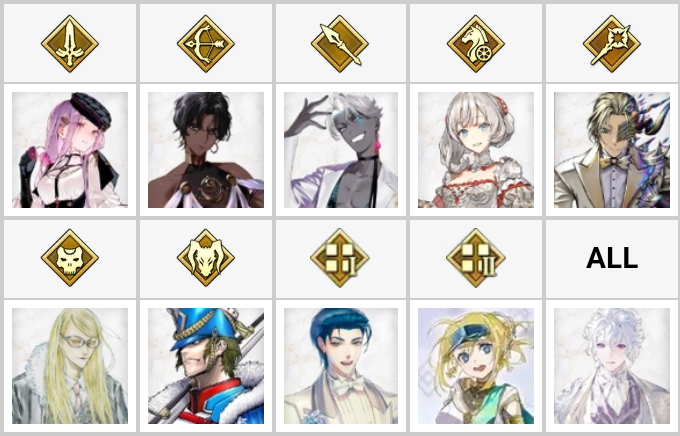Image resolution: width=680 pixels, height=436 pixels.
Task: Click the ALL class label
Action: [x=612, y=258]
